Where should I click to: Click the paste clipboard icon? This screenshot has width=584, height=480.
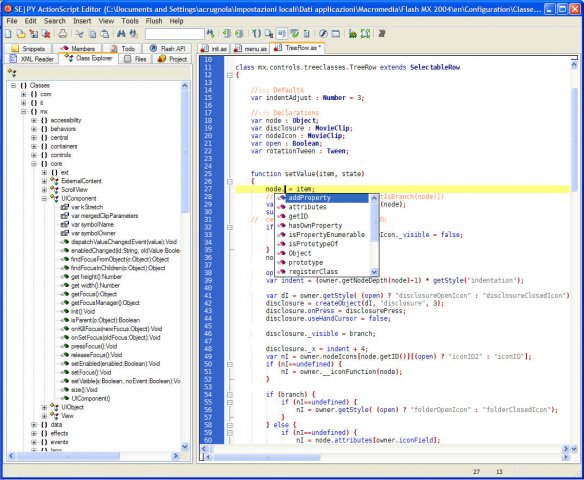coord(105,34)
